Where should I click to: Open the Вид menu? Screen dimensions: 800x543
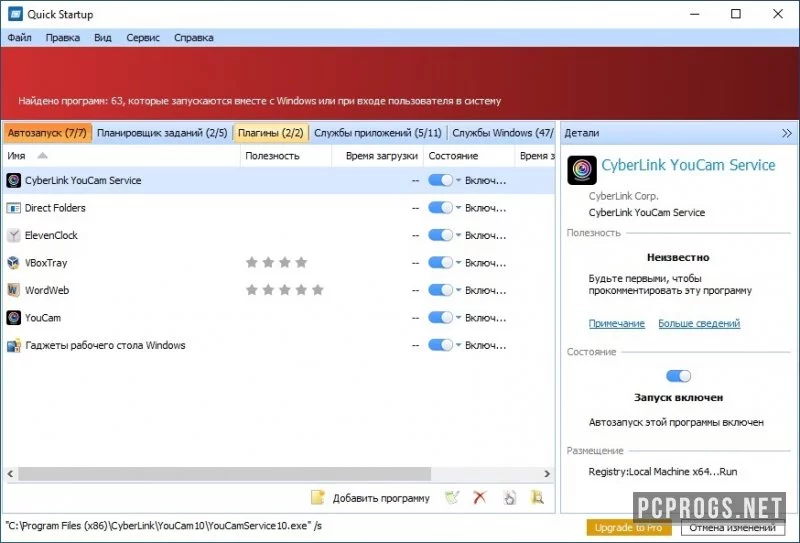[x=103, y=38]
